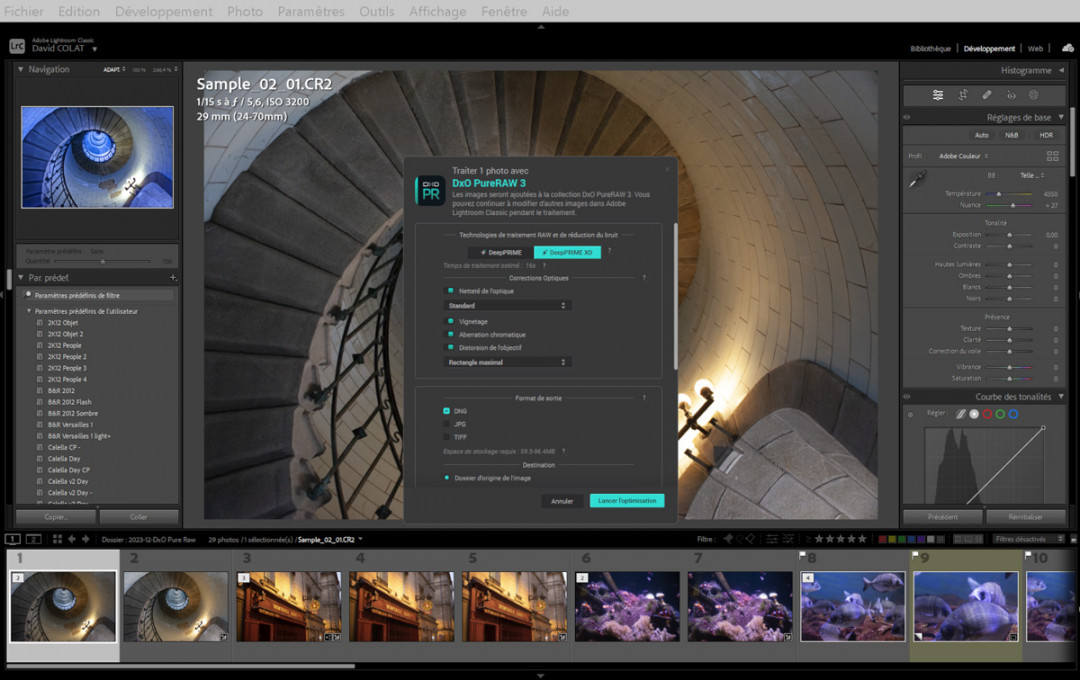Open the Outils menu
This screenshot has width=1080, height=680.
pyautogui.click(x=377, y=12)
